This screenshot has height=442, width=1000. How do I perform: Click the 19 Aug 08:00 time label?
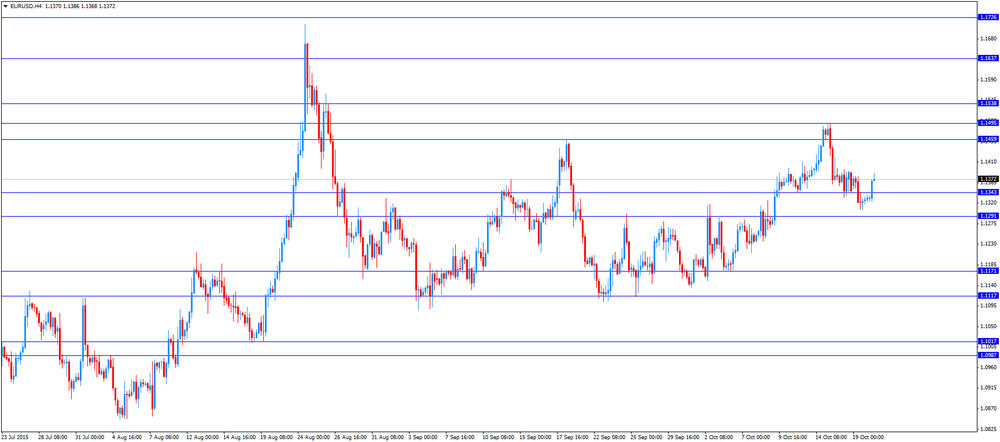[x=277, y=438]
